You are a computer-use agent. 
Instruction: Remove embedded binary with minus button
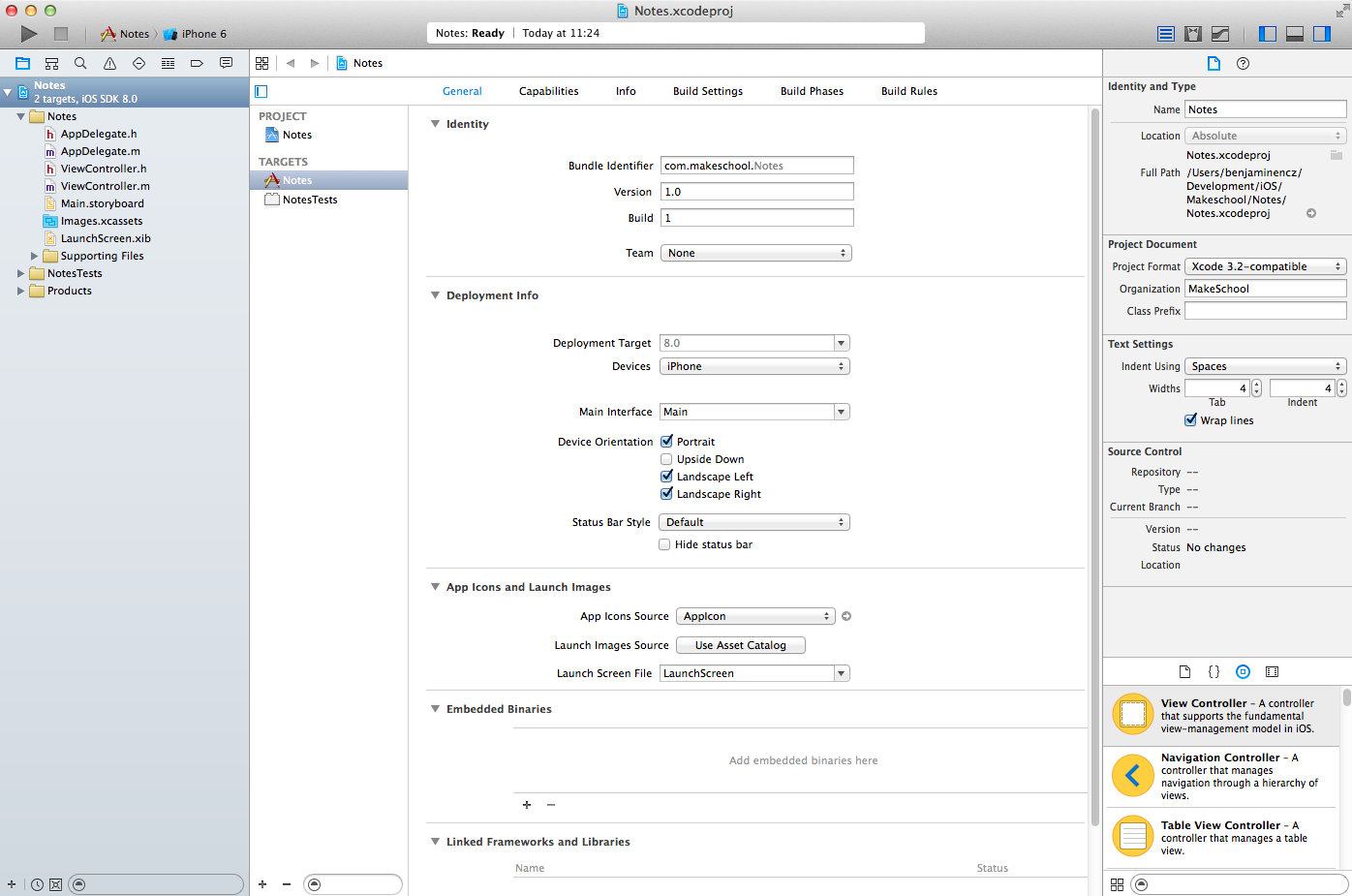tap(551, 805)
